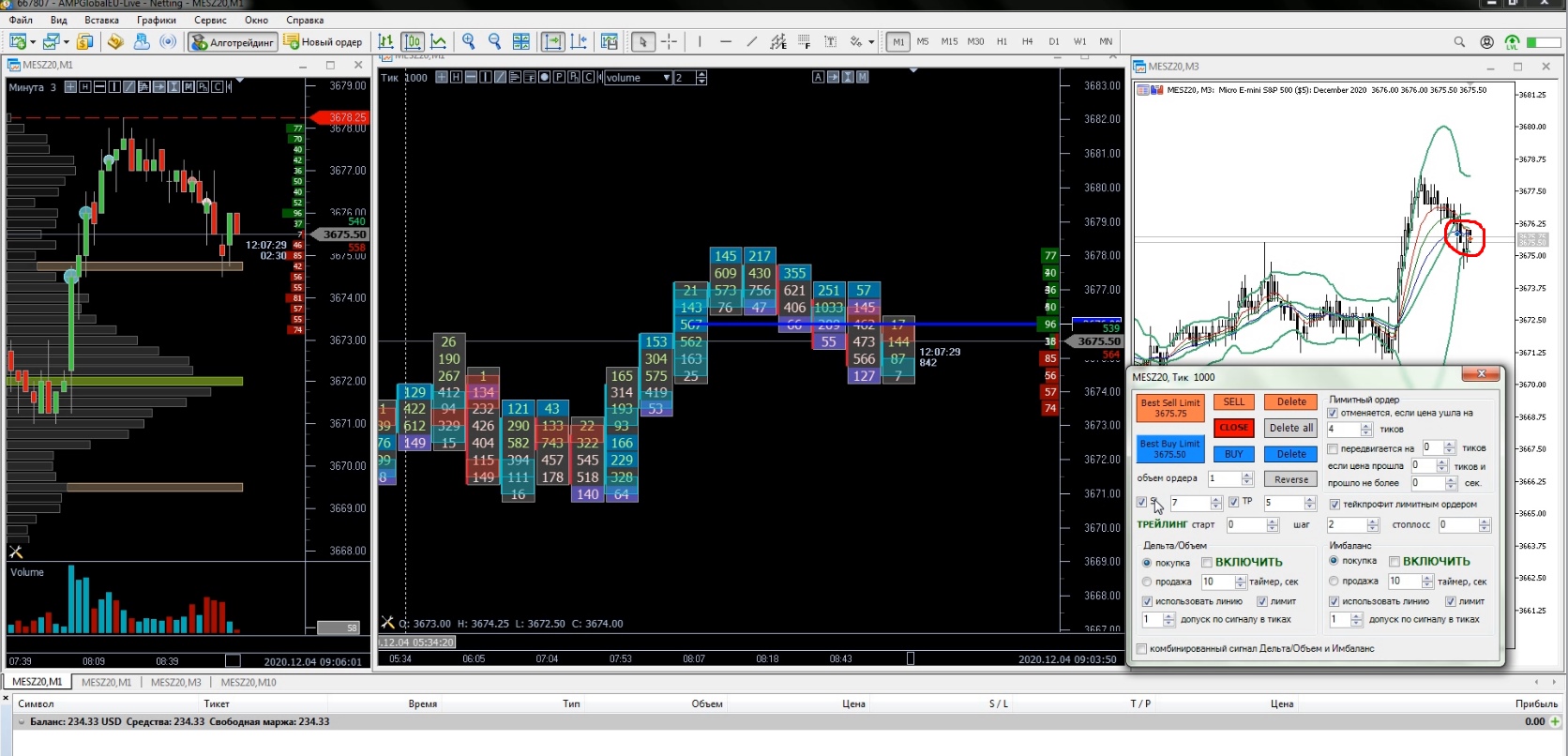1568x756 pixels.
Task: Open the chart profiles icon
Action: click(52, 41)
